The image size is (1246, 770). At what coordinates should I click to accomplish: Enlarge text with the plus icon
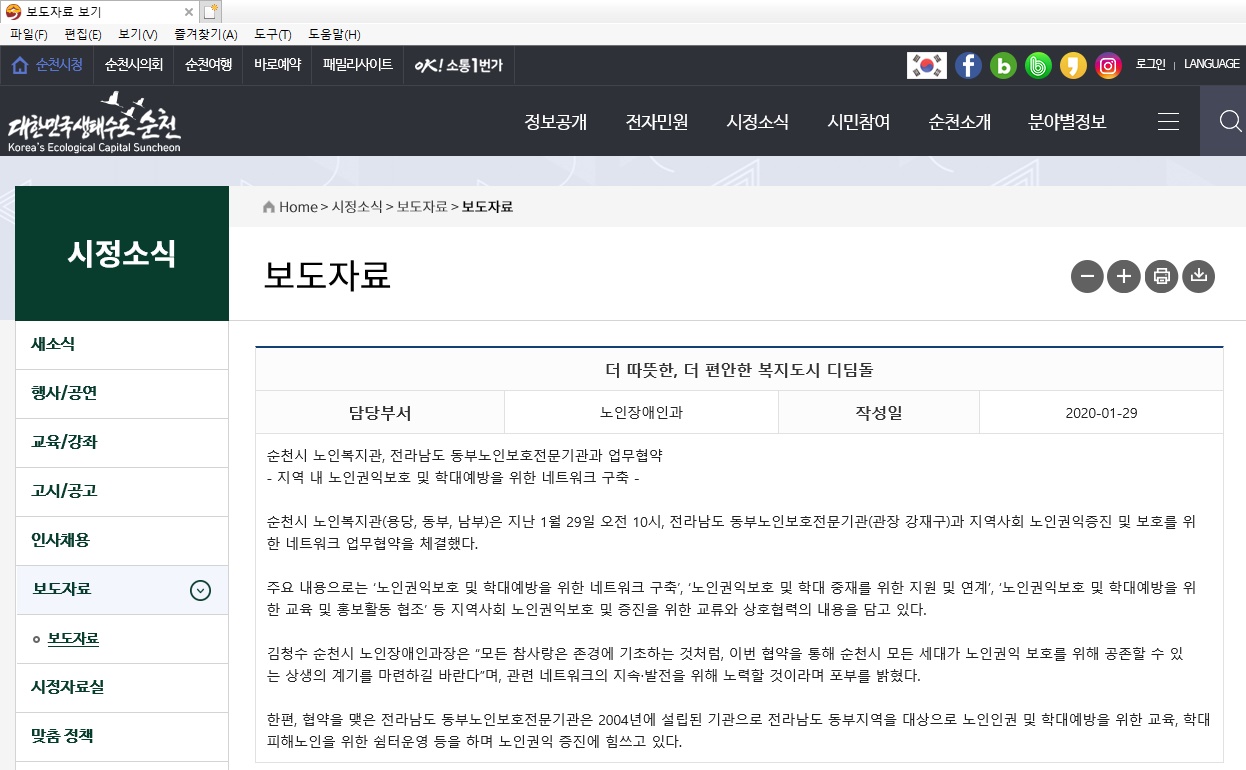(x=1123, y=276)
